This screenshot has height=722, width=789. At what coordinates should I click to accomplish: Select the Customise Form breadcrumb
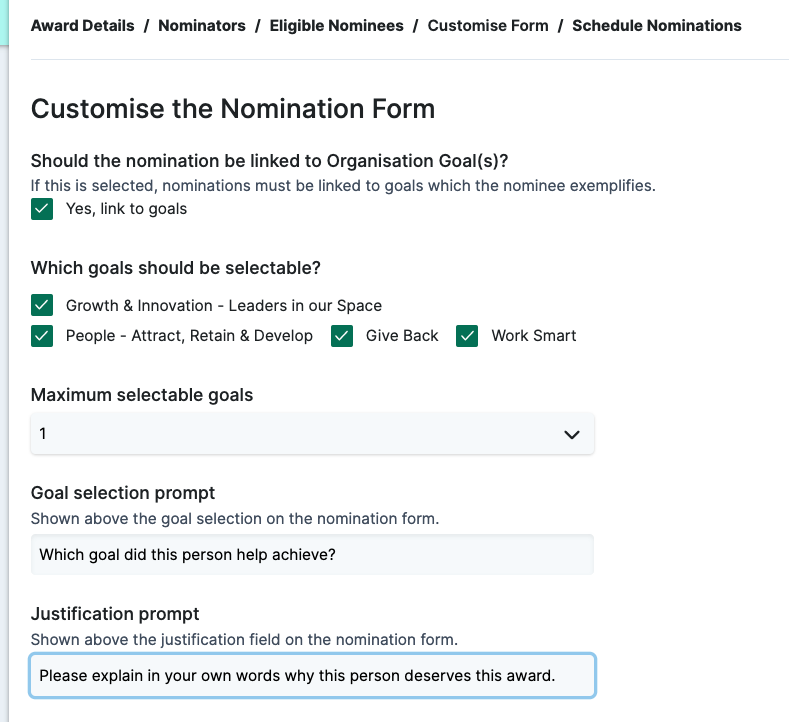488,26
